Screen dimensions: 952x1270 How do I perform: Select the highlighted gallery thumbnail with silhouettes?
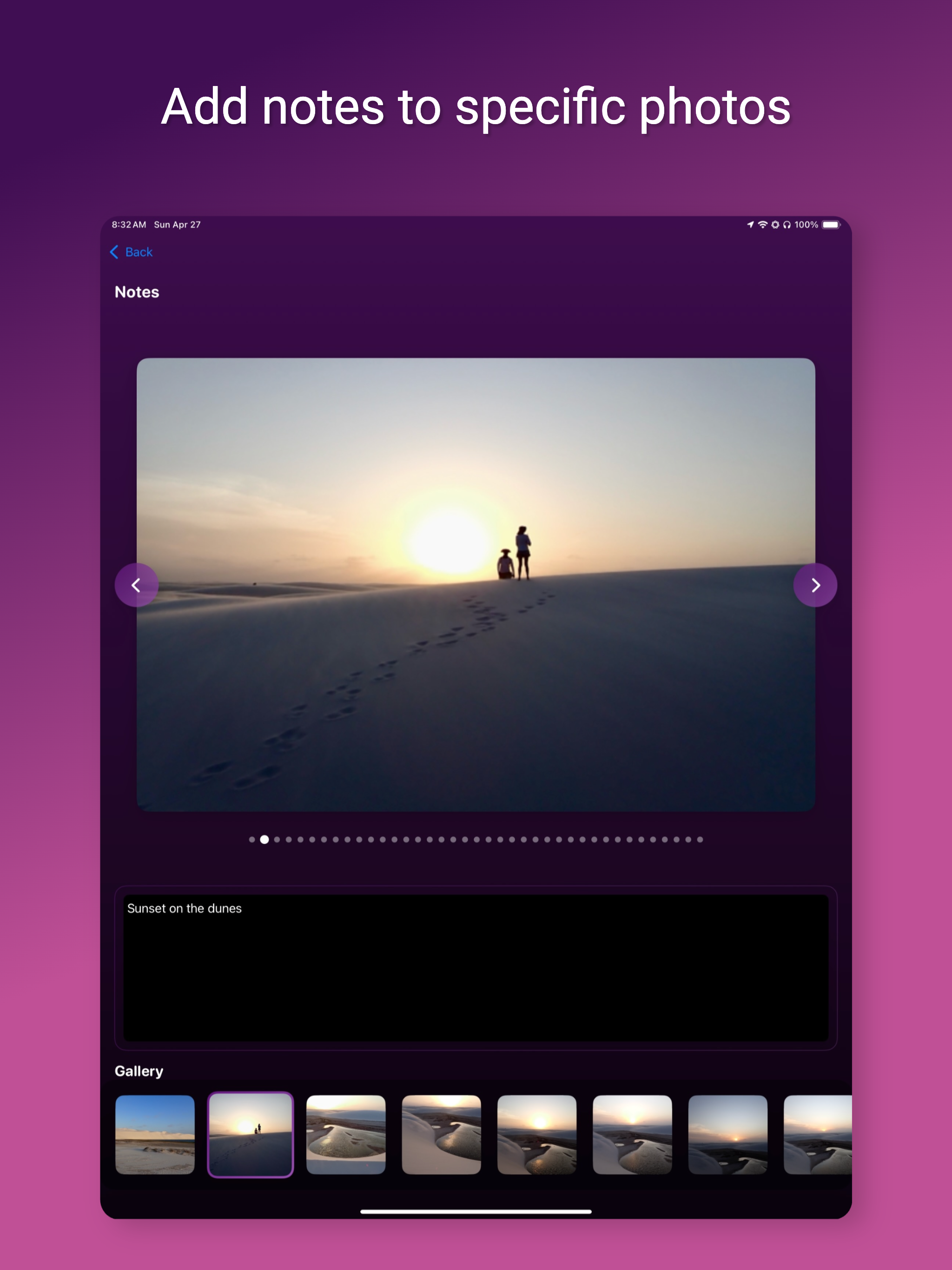coord(251,1135)
